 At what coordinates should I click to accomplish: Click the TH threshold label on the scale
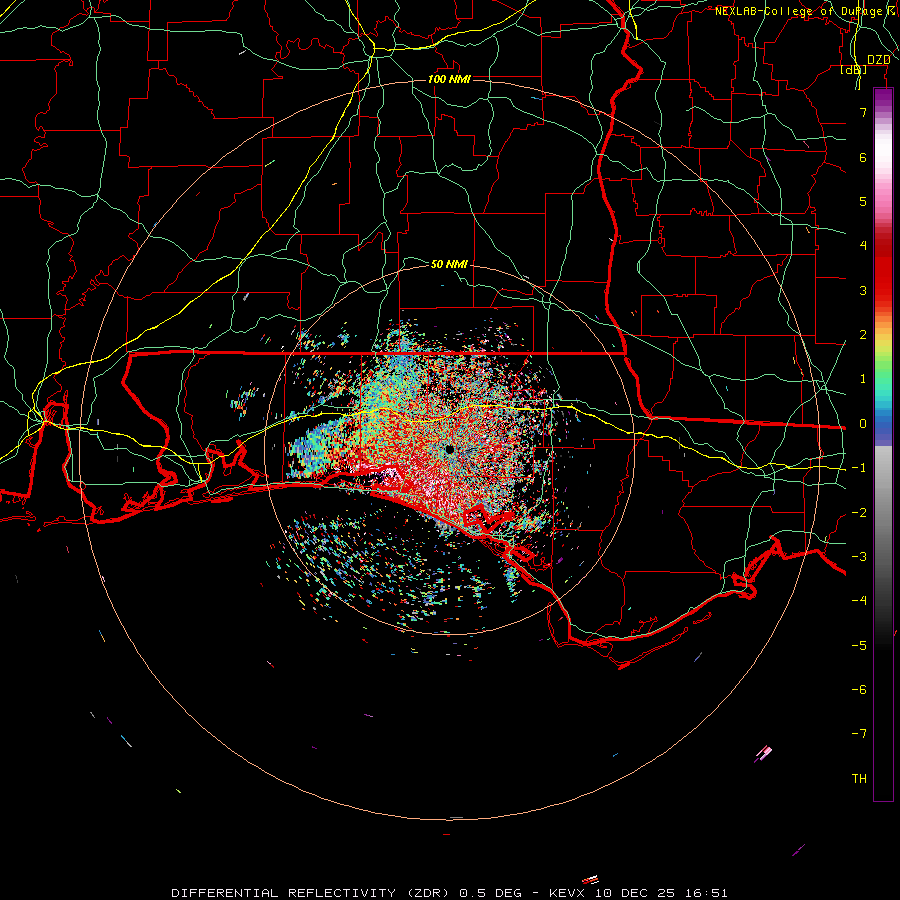pos(859,779)
